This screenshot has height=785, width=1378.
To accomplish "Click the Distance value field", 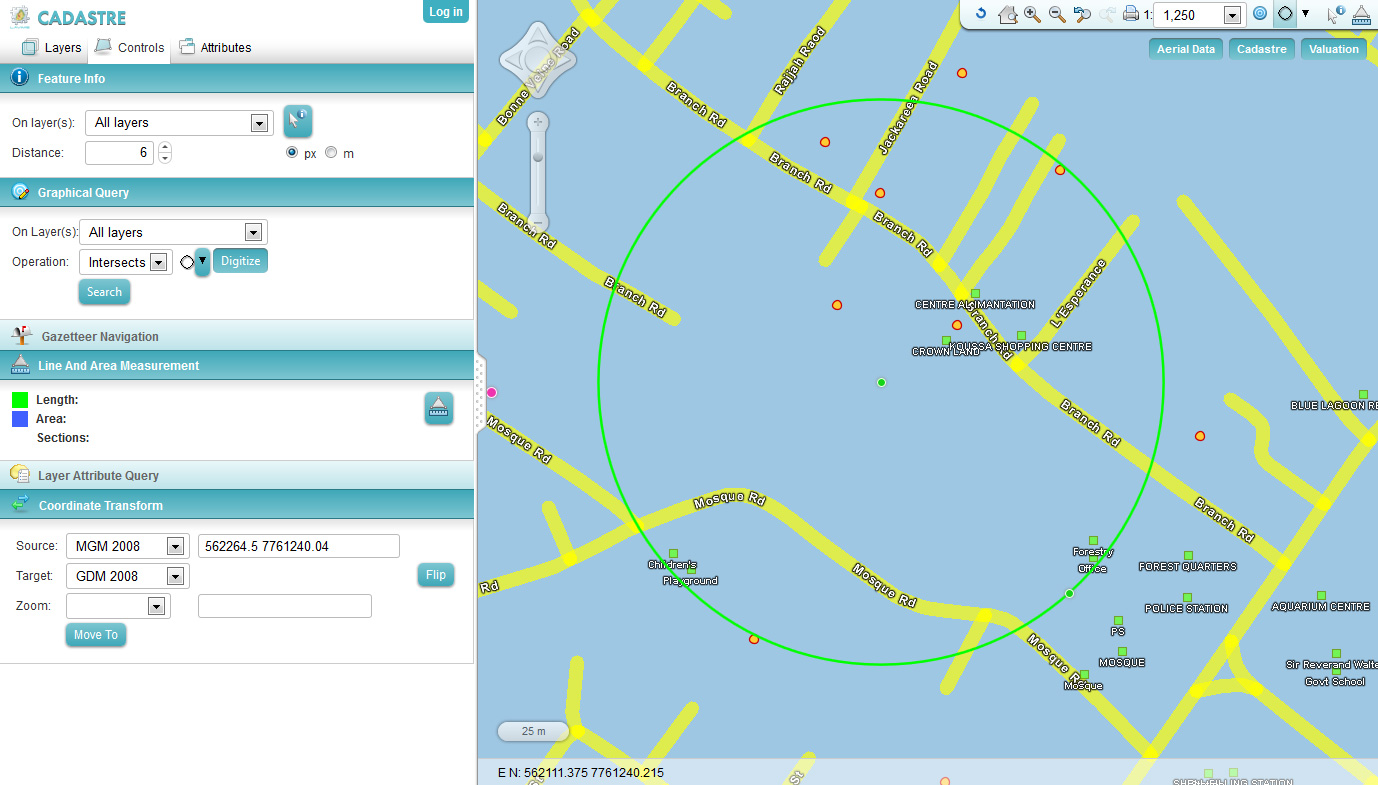I will [119, 153].
